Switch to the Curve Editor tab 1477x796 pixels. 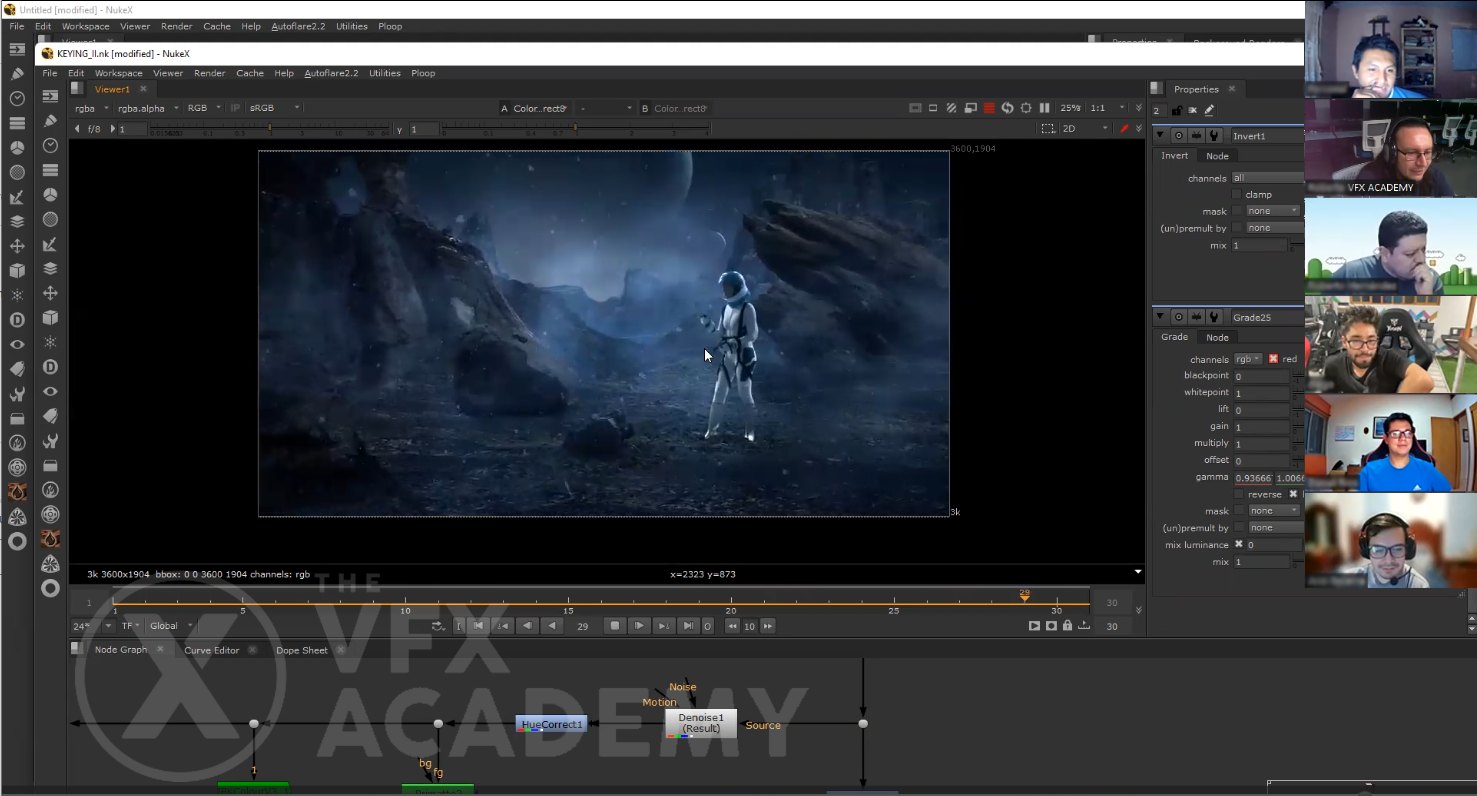click(212, 650)
